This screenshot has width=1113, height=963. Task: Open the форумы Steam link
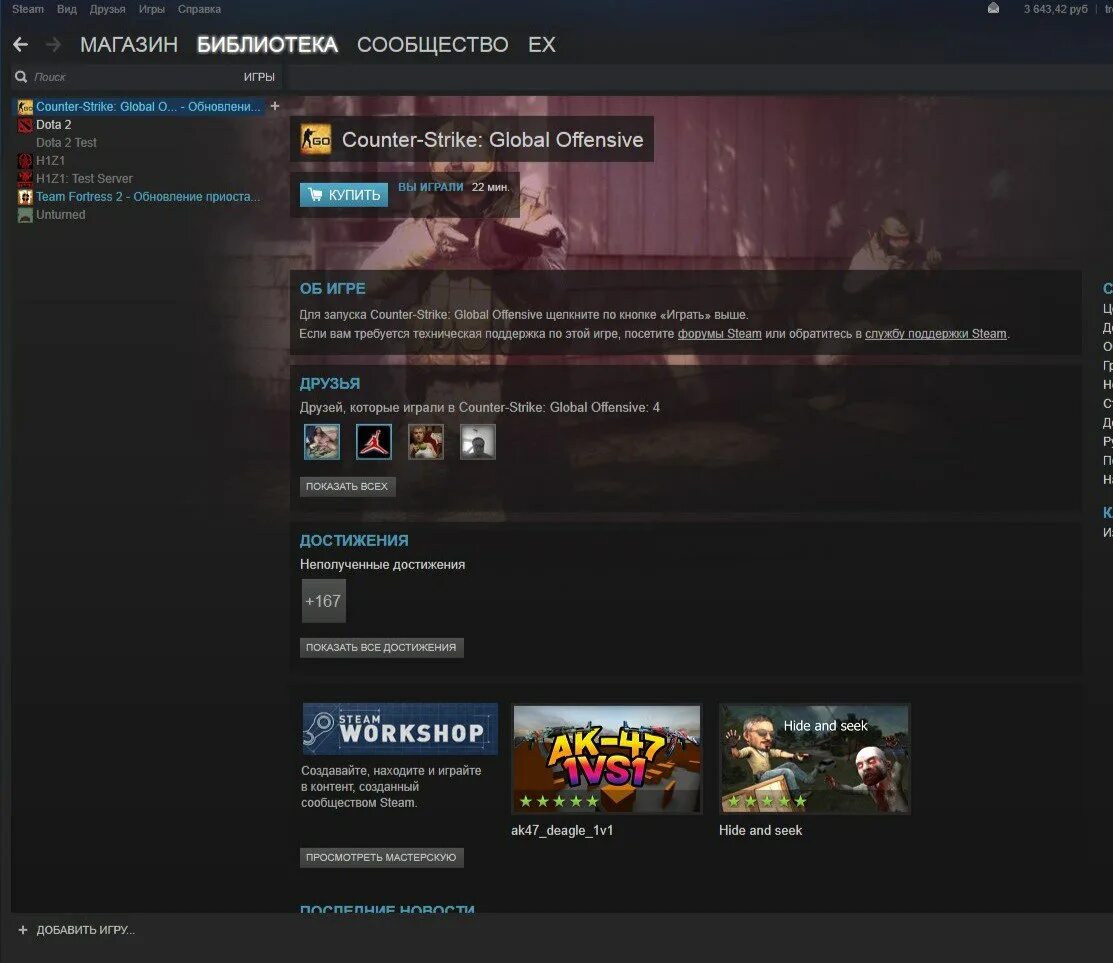point(719,334)
